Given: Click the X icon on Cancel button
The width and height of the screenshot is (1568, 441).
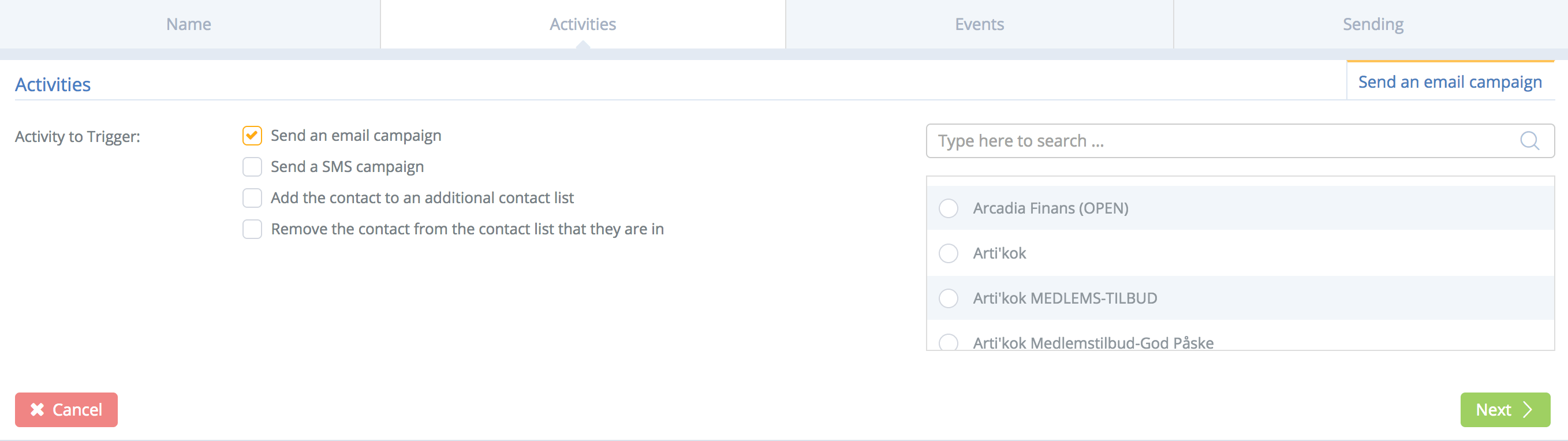Looking at the screenshot, I should pyautogui.click(x=37, y=409).
